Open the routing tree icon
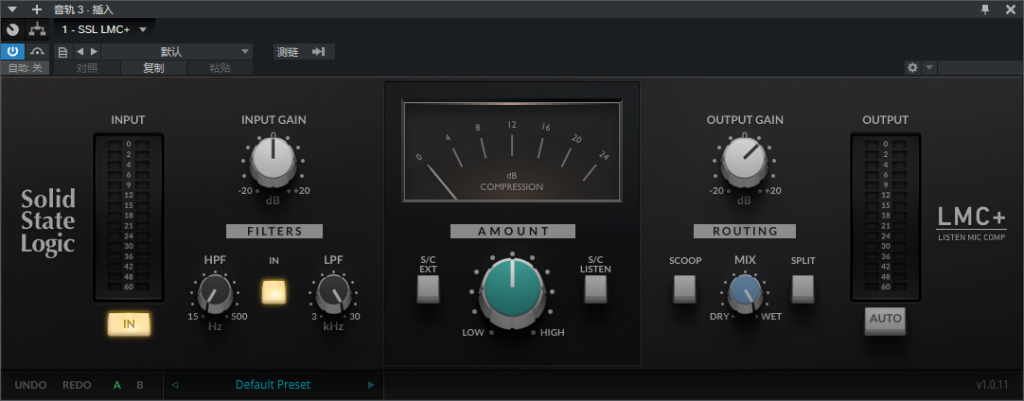Image resolution: width=1024 pixels, height=401 pixels. pos(37,29)
